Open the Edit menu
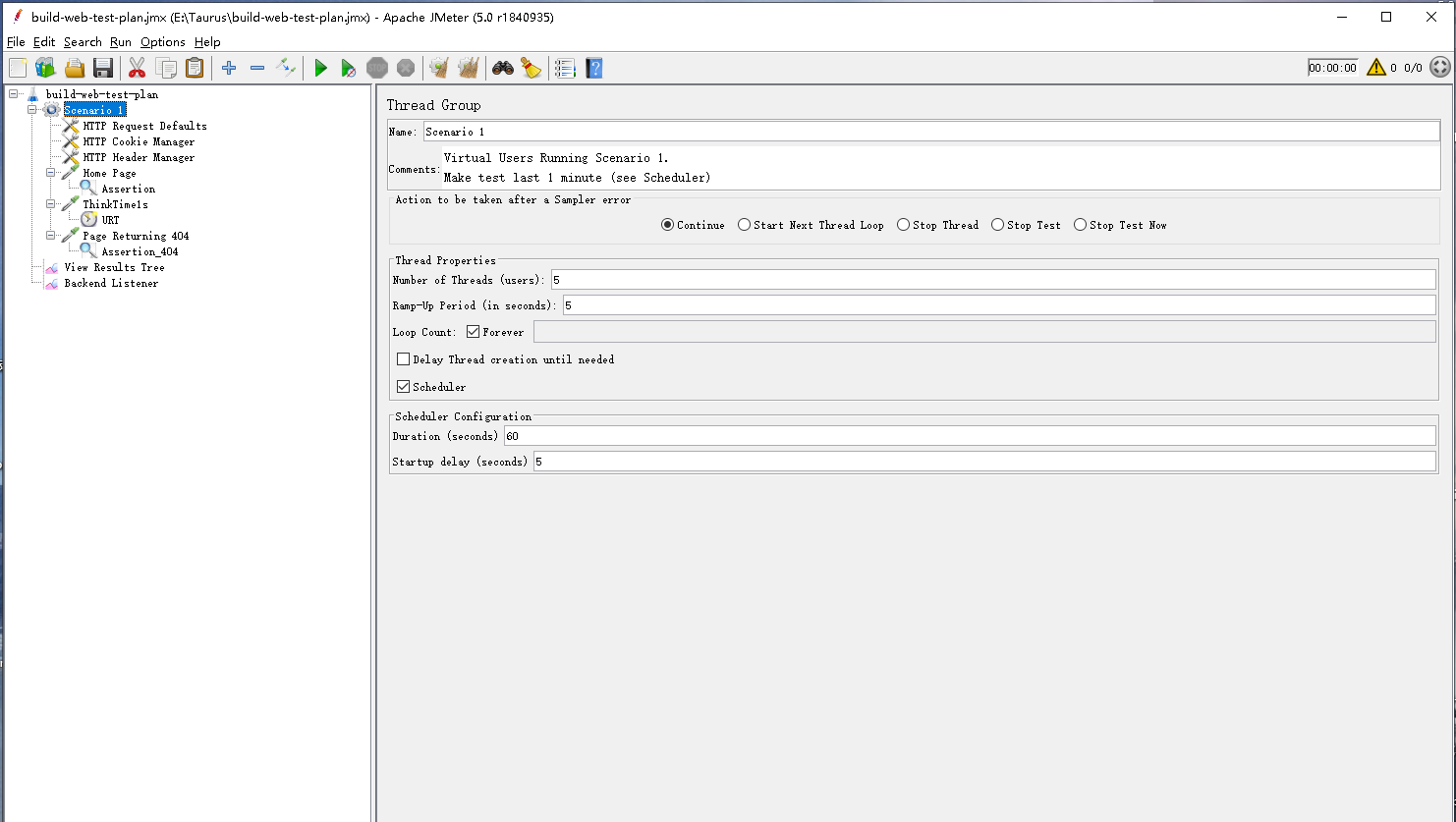Viewport: 1456px width, 822px height. click(x=44, y=42)
